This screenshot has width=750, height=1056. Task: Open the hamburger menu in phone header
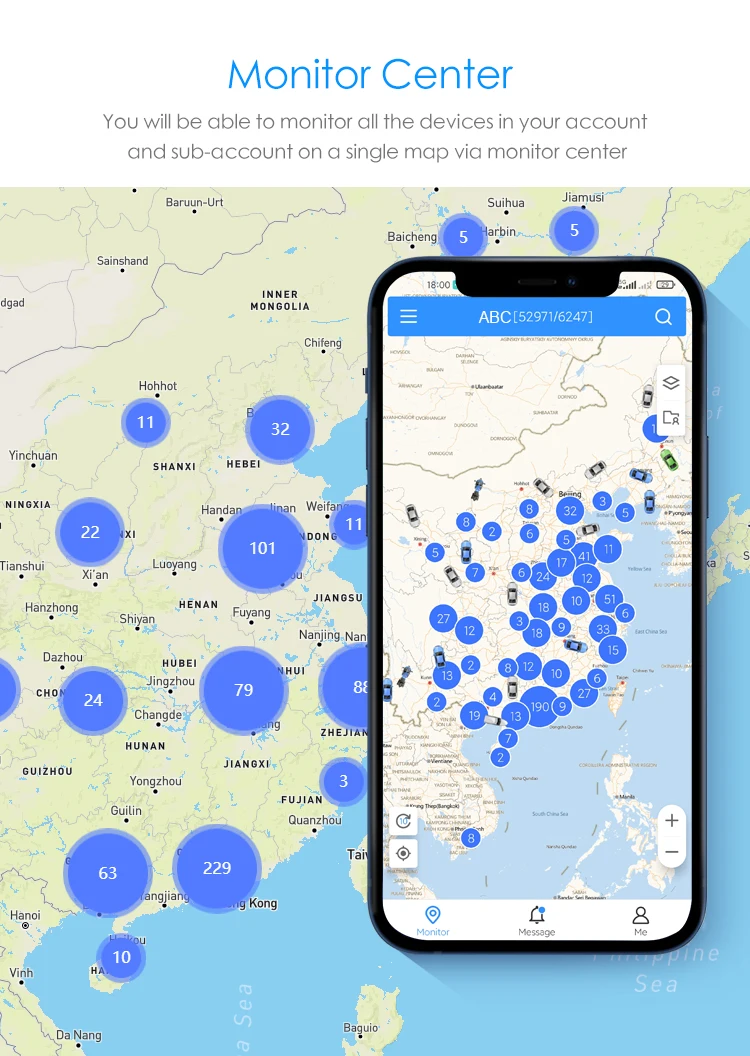(x=409, y=317)
